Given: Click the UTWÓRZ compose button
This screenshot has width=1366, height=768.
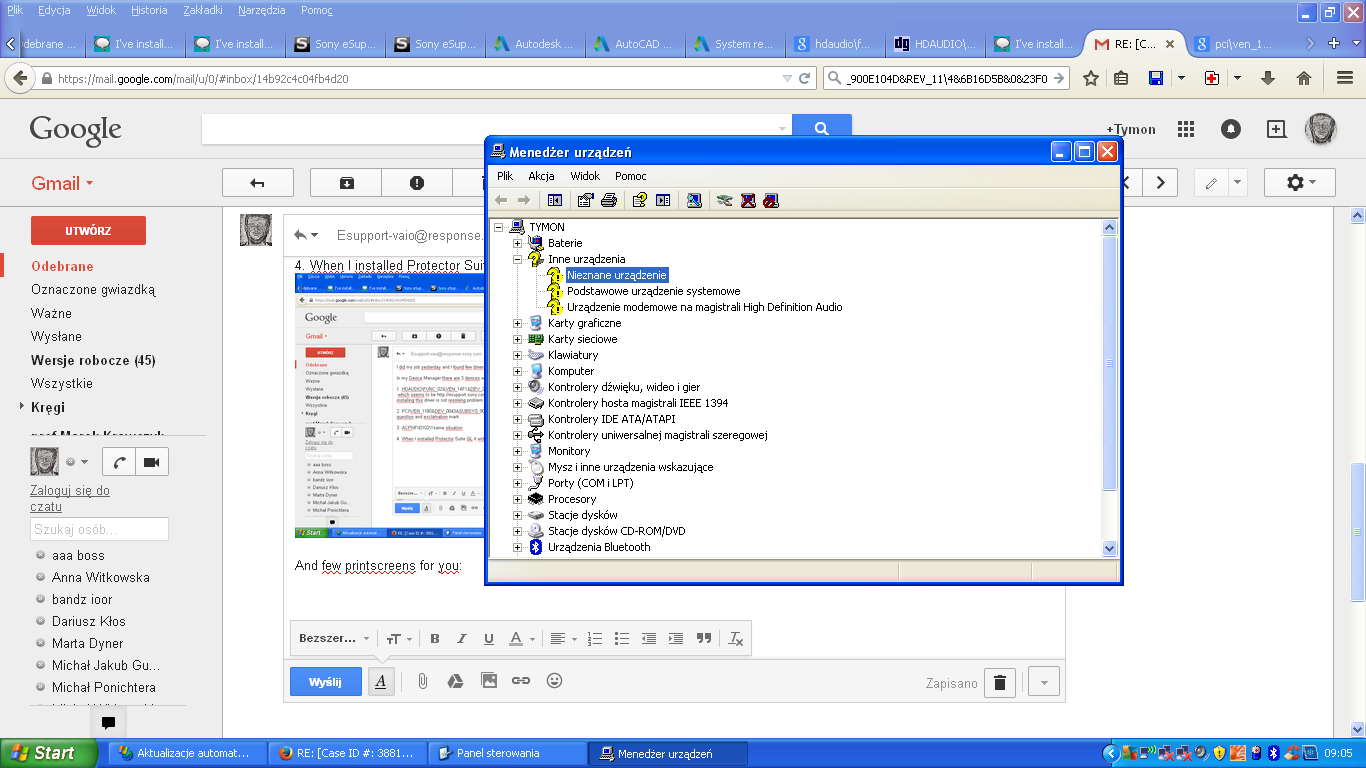Looking at the screenshot, I should (88, 230).
